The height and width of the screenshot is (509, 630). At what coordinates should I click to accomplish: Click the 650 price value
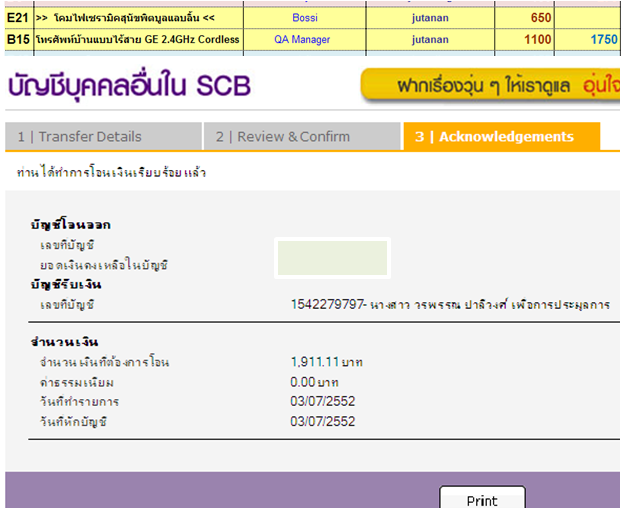coord(541,18)
